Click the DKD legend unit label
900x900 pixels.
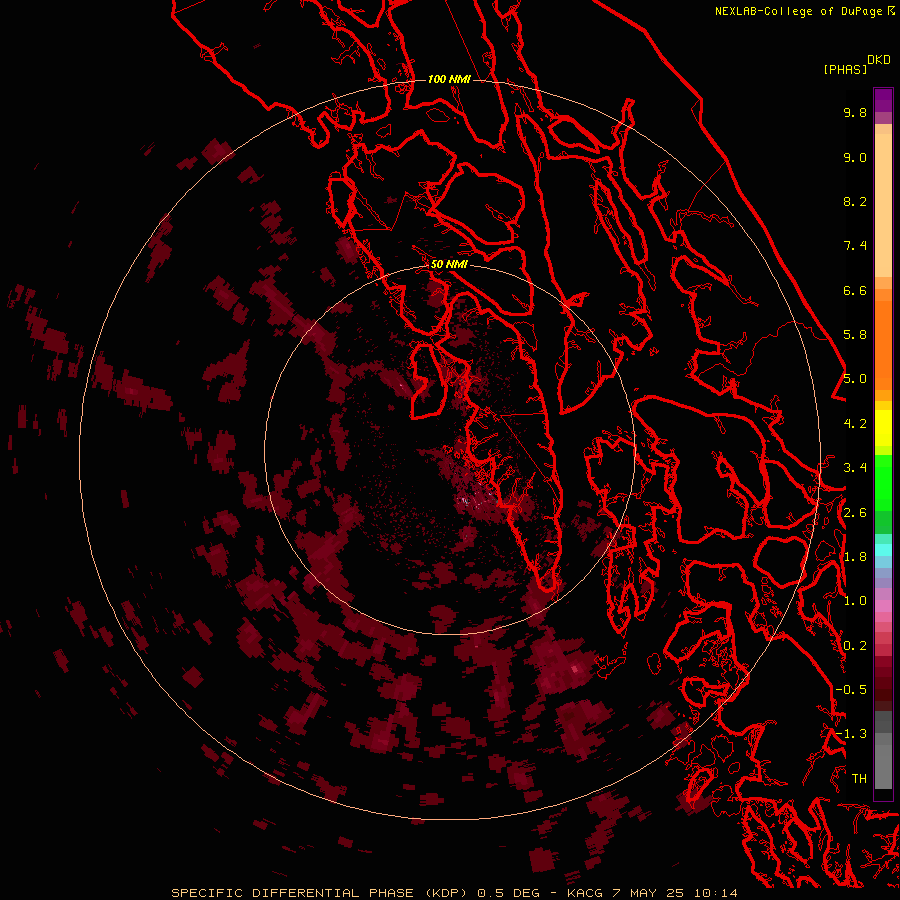click(x=878, y=60)
